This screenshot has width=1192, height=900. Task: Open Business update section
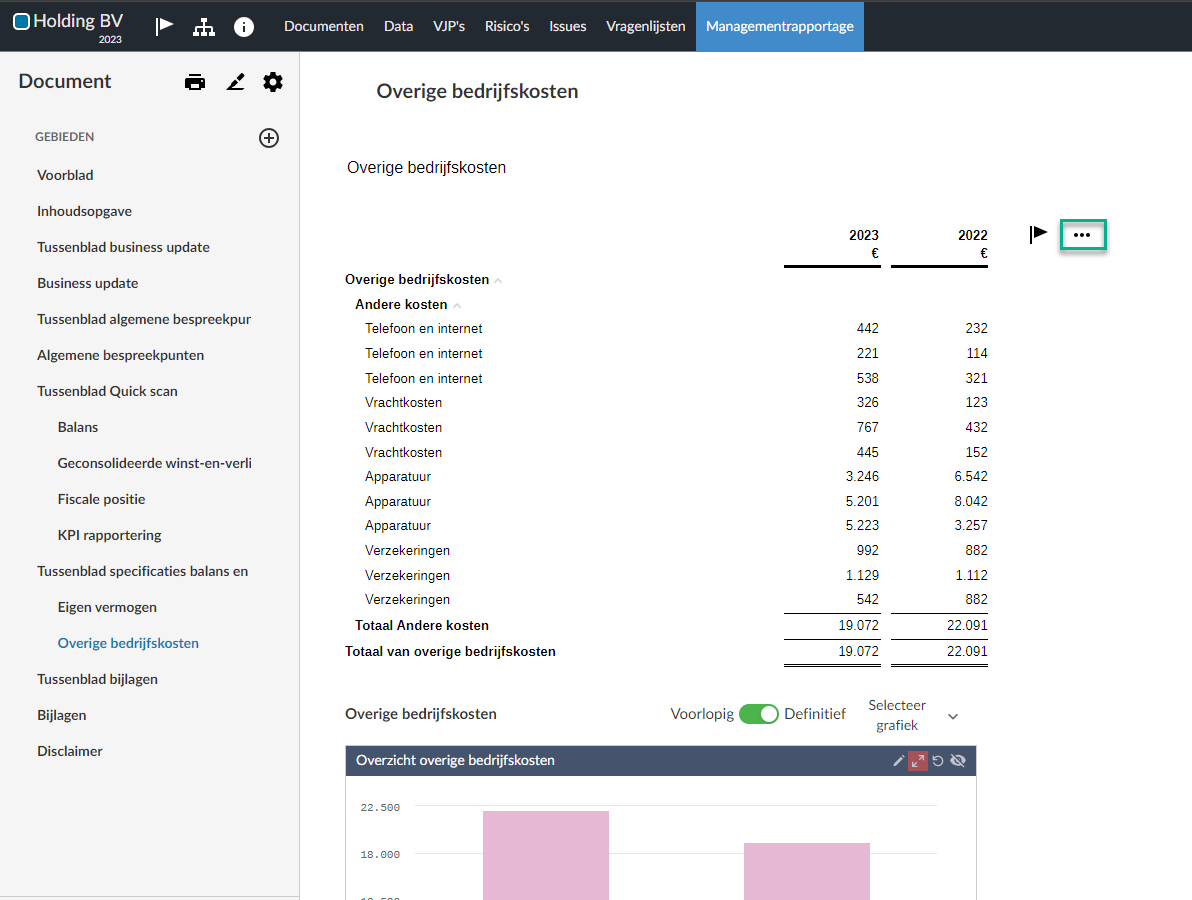[x=87, y=284]
